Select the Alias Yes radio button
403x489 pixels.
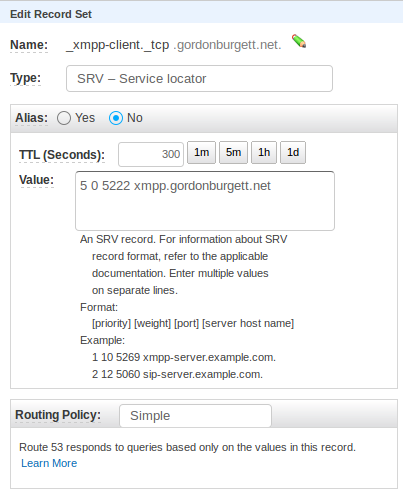[64, 118]
